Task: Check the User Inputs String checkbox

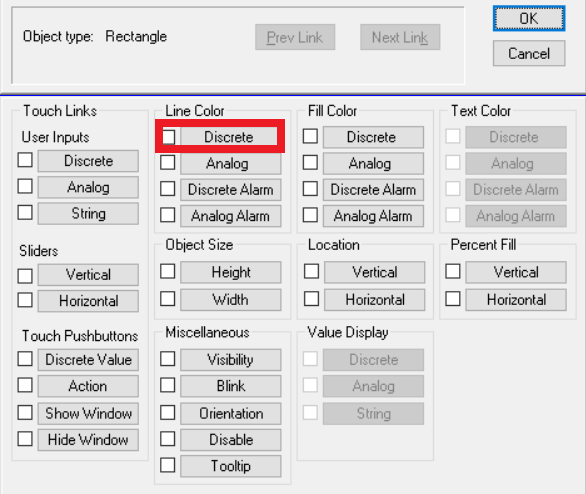Action: point(25,212)
